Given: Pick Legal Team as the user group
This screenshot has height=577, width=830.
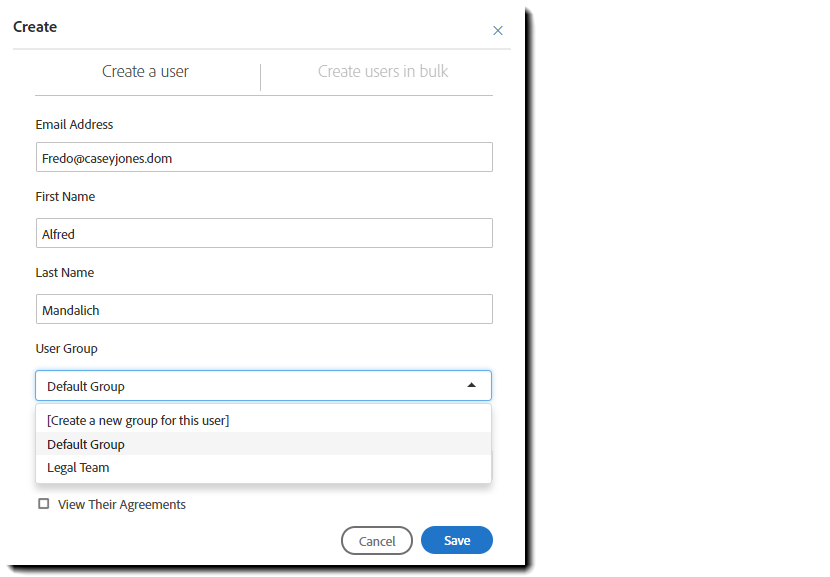Looking at the screenshot, I should tap(78, 467).
